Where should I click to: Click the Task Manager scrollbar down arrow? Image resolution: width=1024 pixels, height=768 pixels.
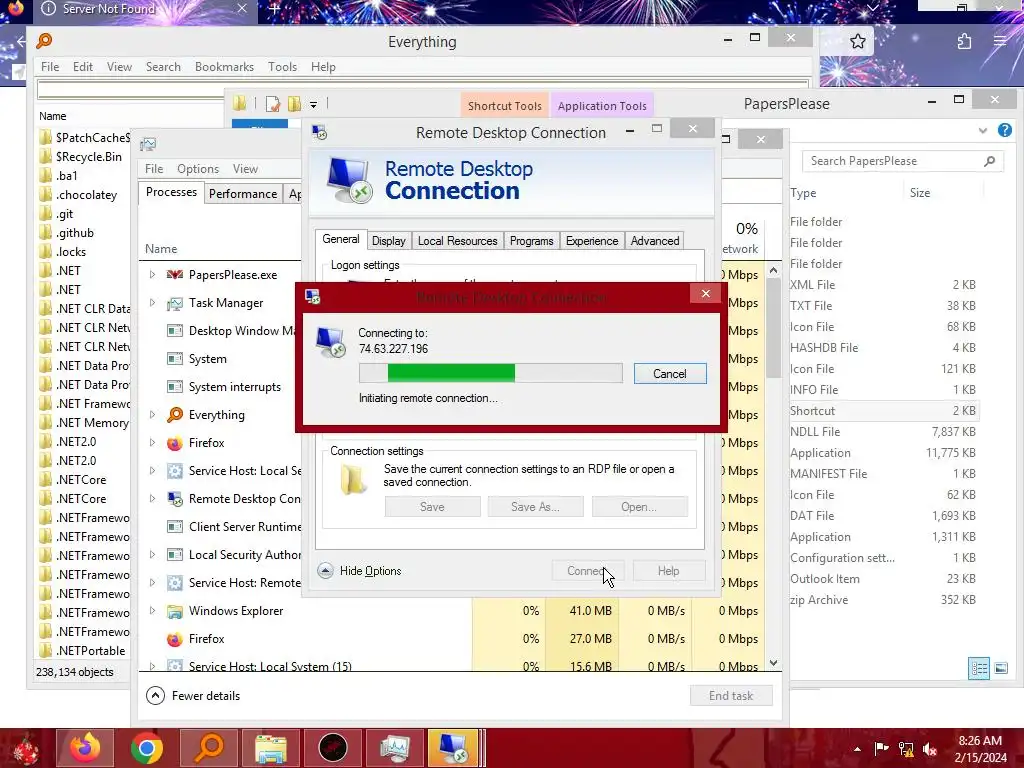click(x=773, y=663)
